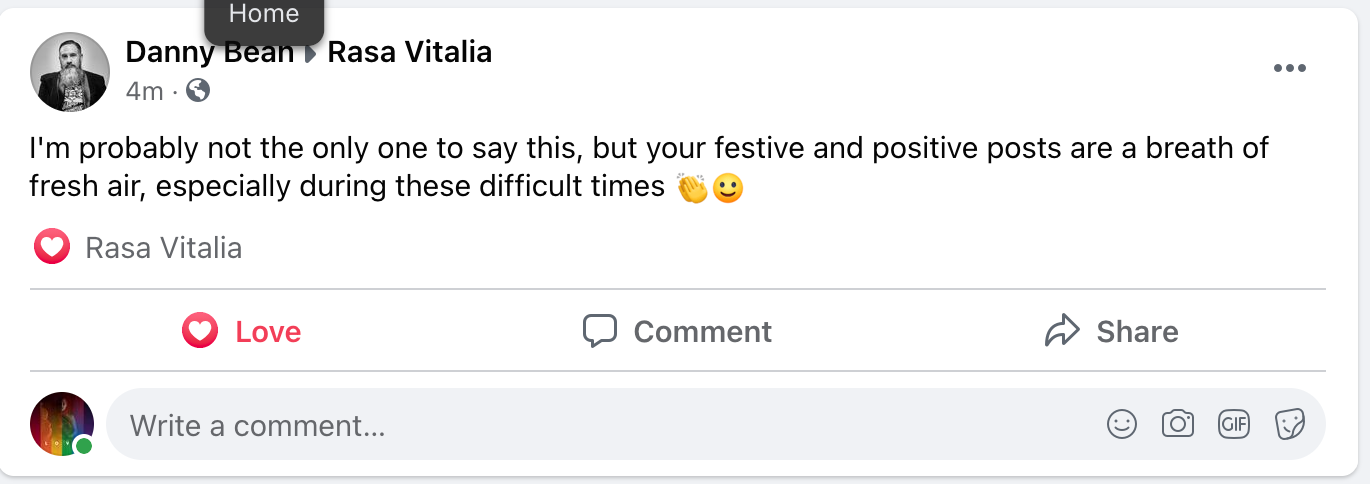Attach a photo with the camera icon

[x=1178, y=425]
